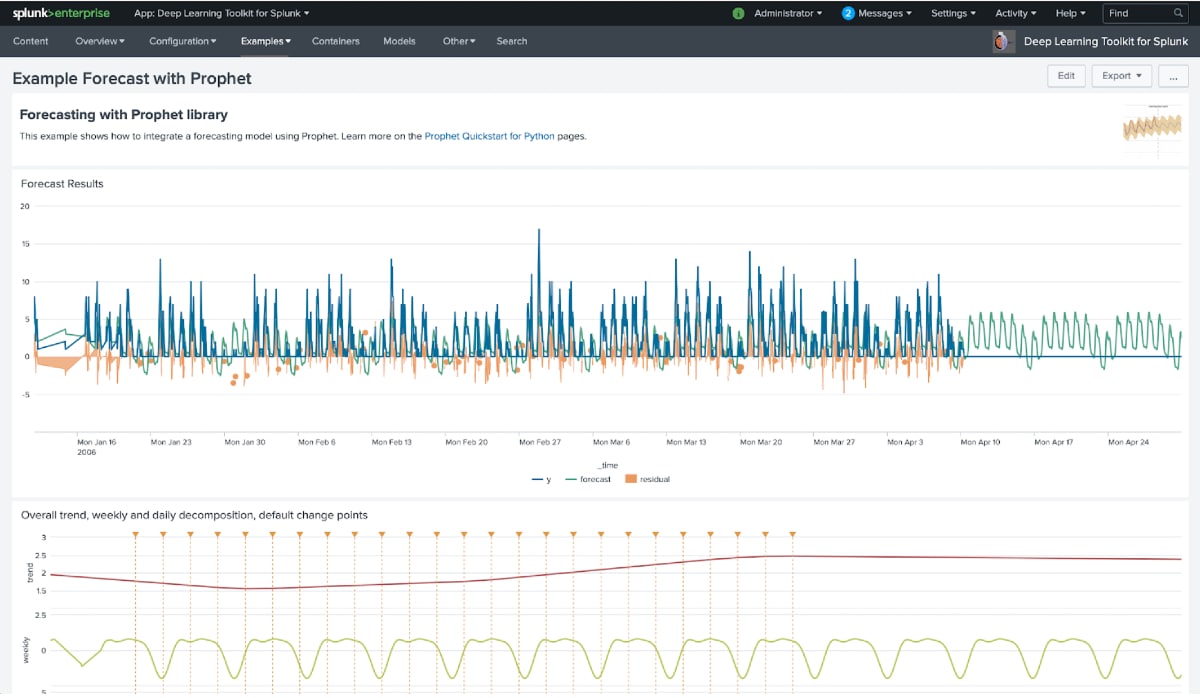
Task: Click the Edit dashboard button
Action: coord(1066,76)
